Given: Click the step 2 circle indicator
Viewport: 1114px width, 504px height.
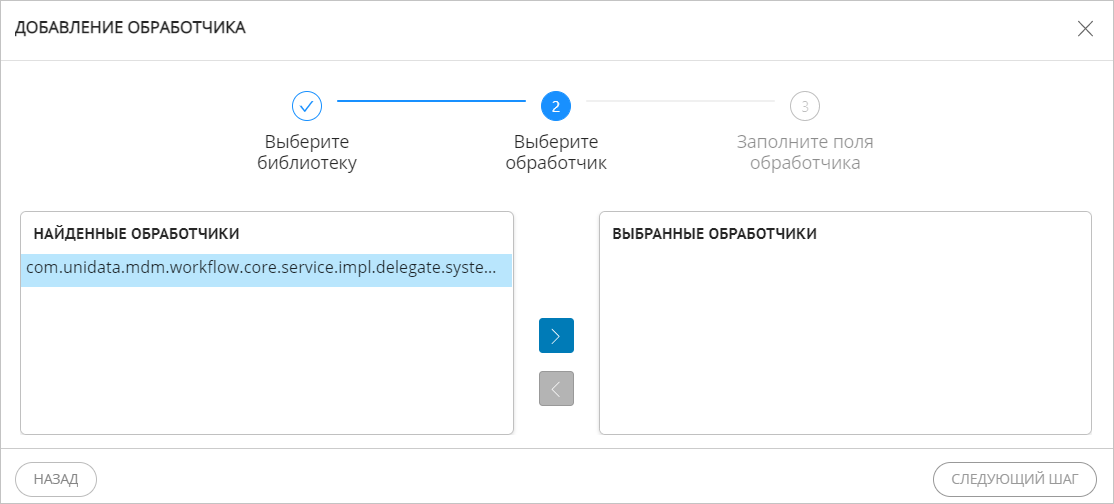Looking at the screenshot, I should [x=555, y=105].
